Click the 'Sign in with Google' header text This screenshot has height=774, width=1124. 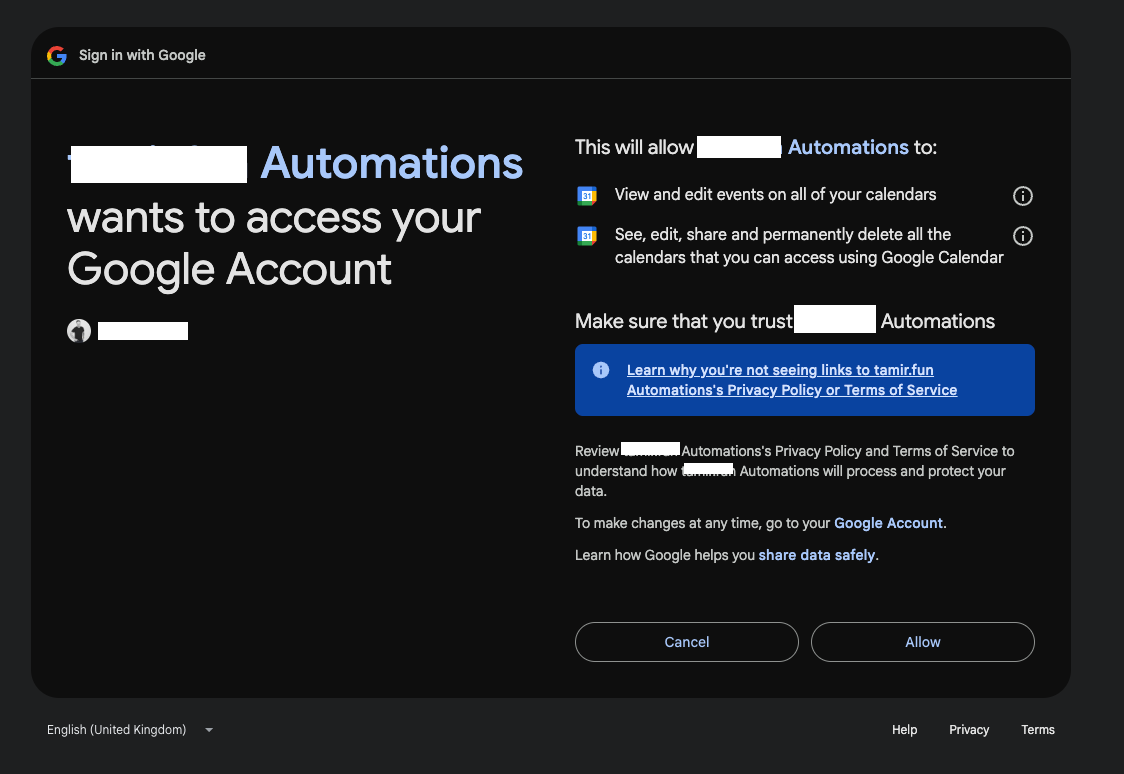(142, 55)
